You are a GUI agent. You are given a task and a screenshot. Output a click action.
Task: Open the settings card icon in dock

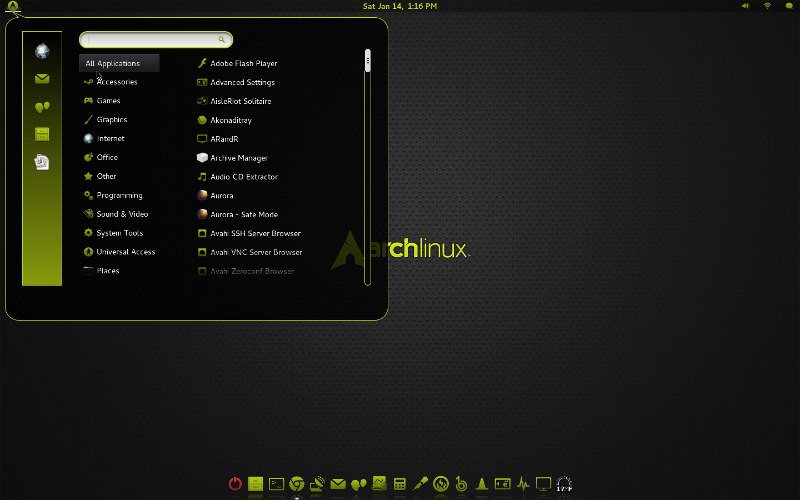click(x=503, y=484)
